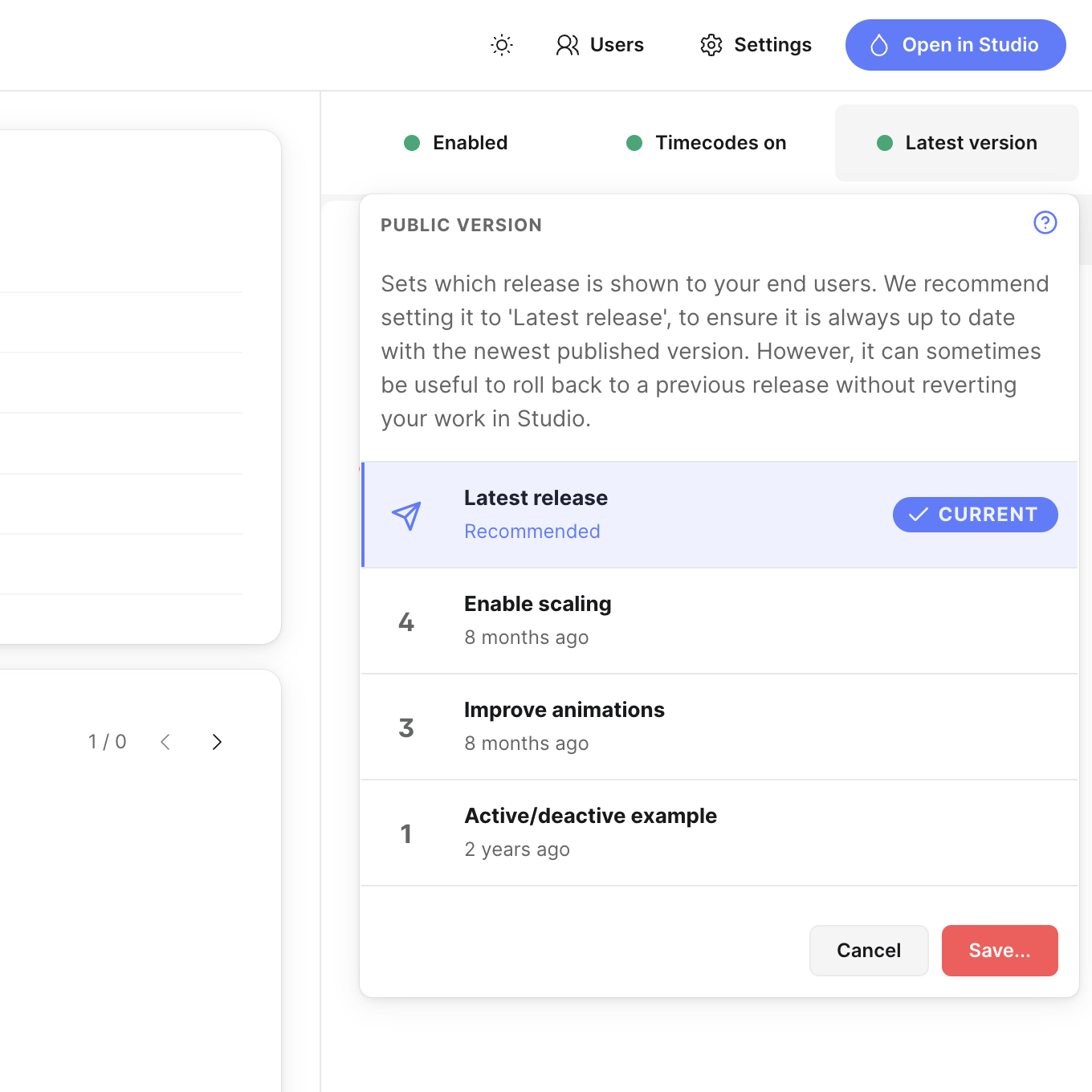Click the '1 / 0' page counter
The width and height of the screenshot is (1092, 1092).
pyautogui.click(x=108, y=742)
